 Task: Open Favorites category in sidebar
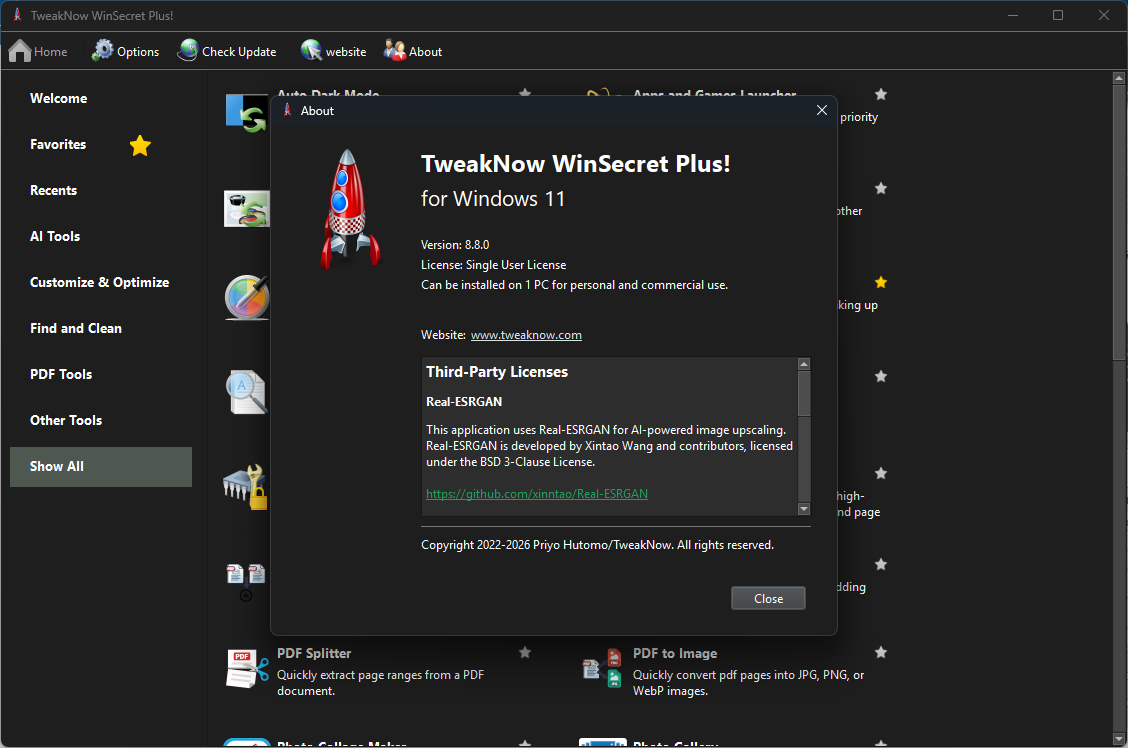(101, 145)
